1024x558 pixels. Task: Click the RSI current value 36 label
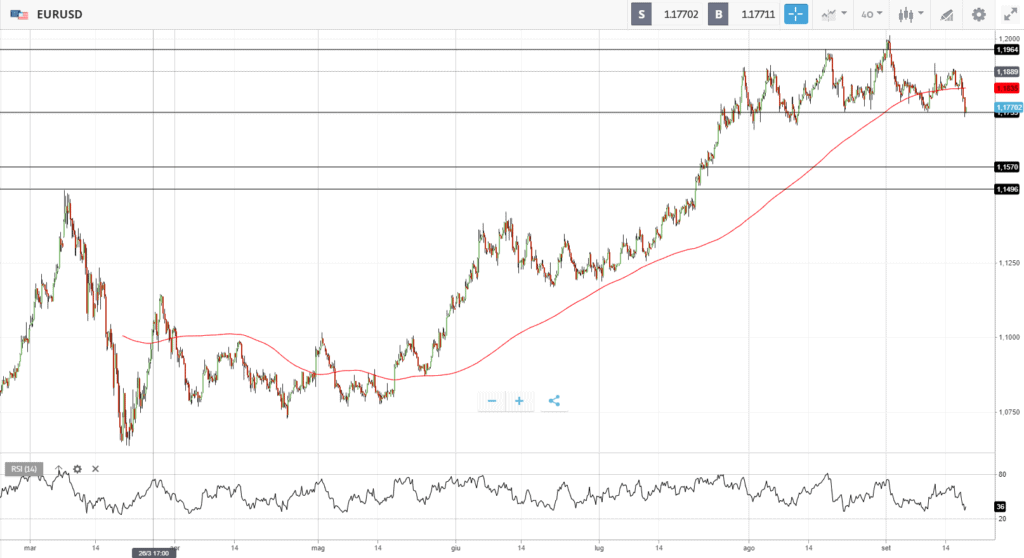[x=1000, y=506]
